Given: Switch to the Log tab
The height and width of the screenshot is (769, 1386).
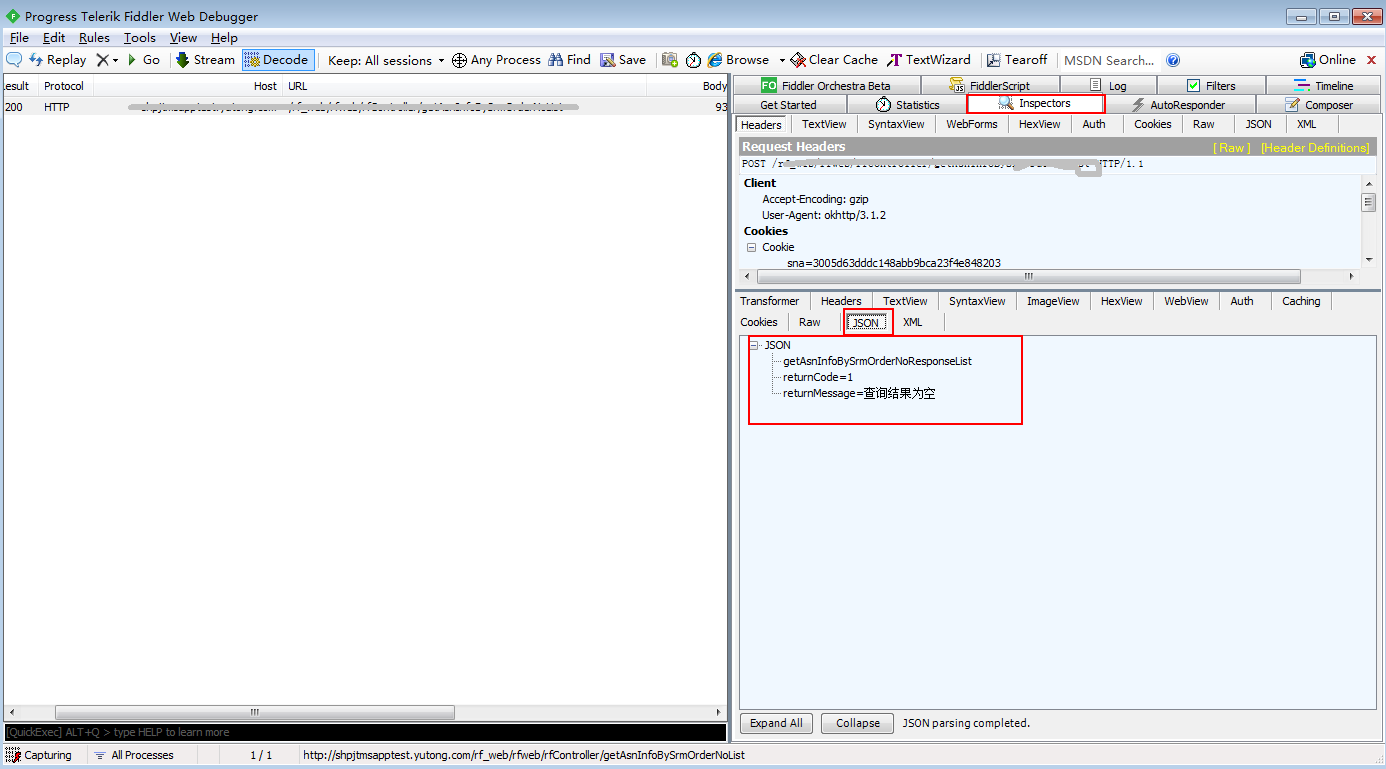Looking at the screenshot, I should pyautogui.click(x=1108, y=86).
